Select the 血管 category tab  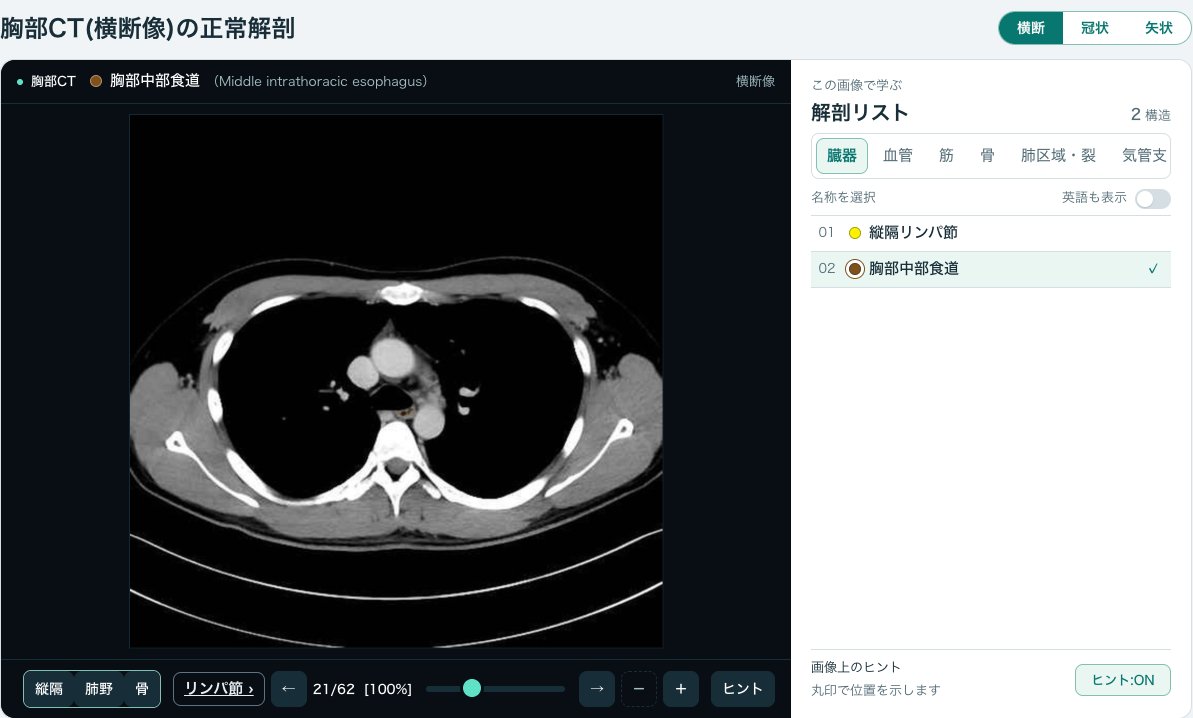pyautogui.click(x=898, y=156)
